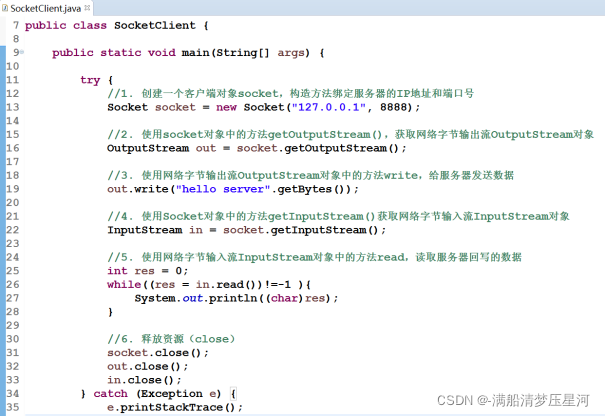
Task: Click the 'int res = 0;' line
Action: click(147, 271)
